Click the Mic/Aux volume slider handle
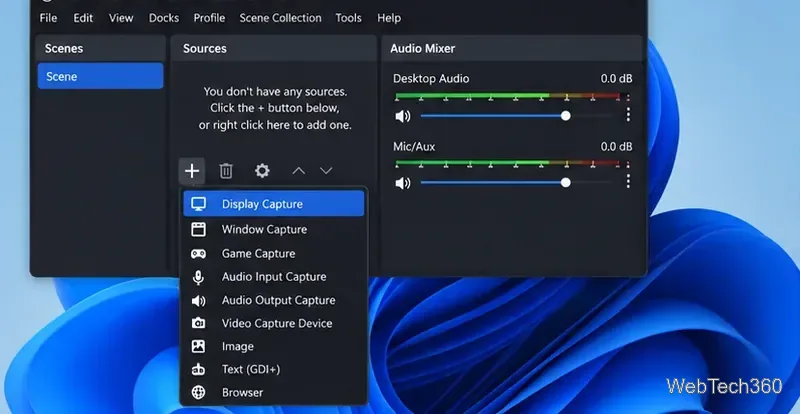The image size is (800, 414). coord(565,182)
